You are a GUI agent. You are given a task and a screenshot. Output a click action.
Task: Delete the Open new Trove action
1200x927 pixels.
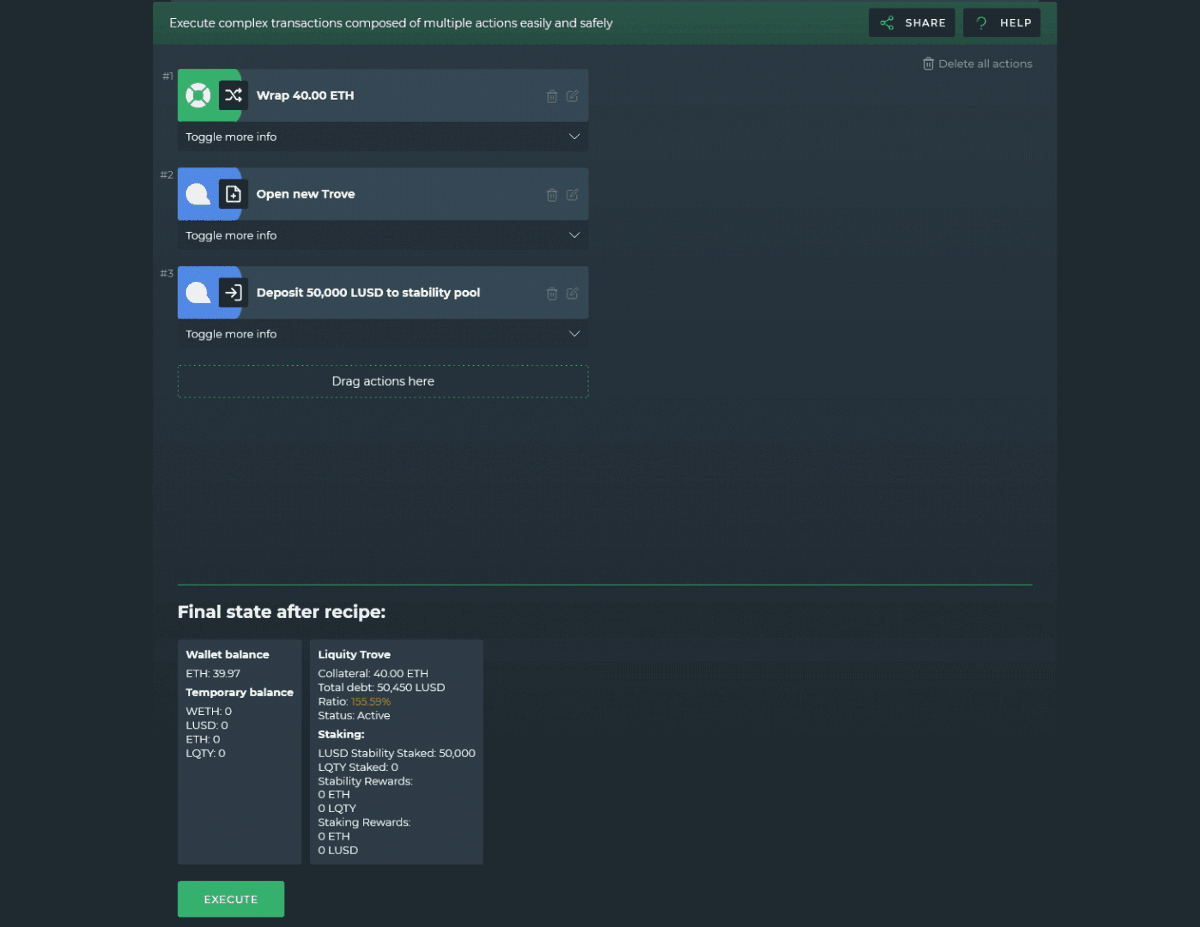(x=552, y=195)
